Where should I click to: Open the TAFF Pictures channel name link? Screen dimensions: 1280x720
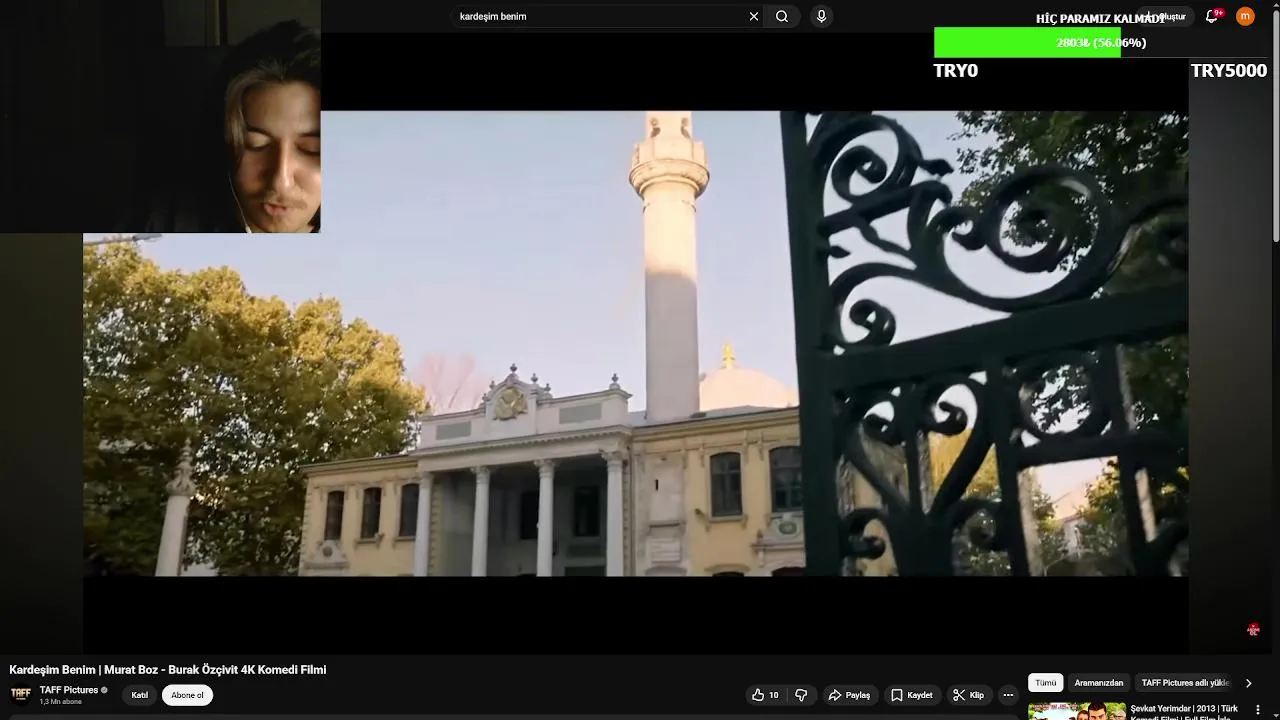(x=69, y=690)
